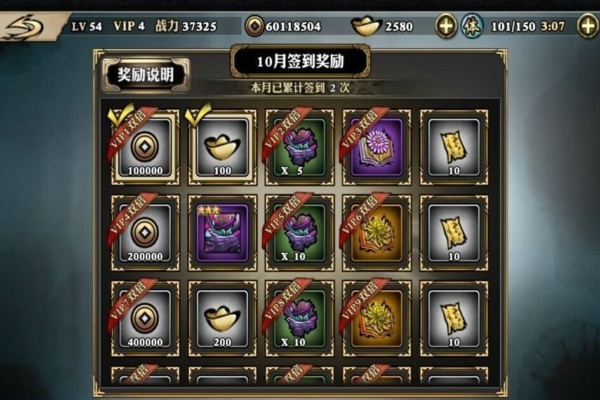
Task: Click the plus button next to gold ingot count
Action: 446,26
